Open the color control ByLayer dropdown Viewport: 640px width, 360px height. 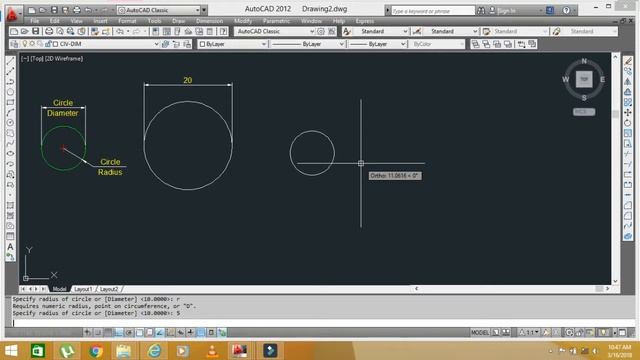coord(263,44)
